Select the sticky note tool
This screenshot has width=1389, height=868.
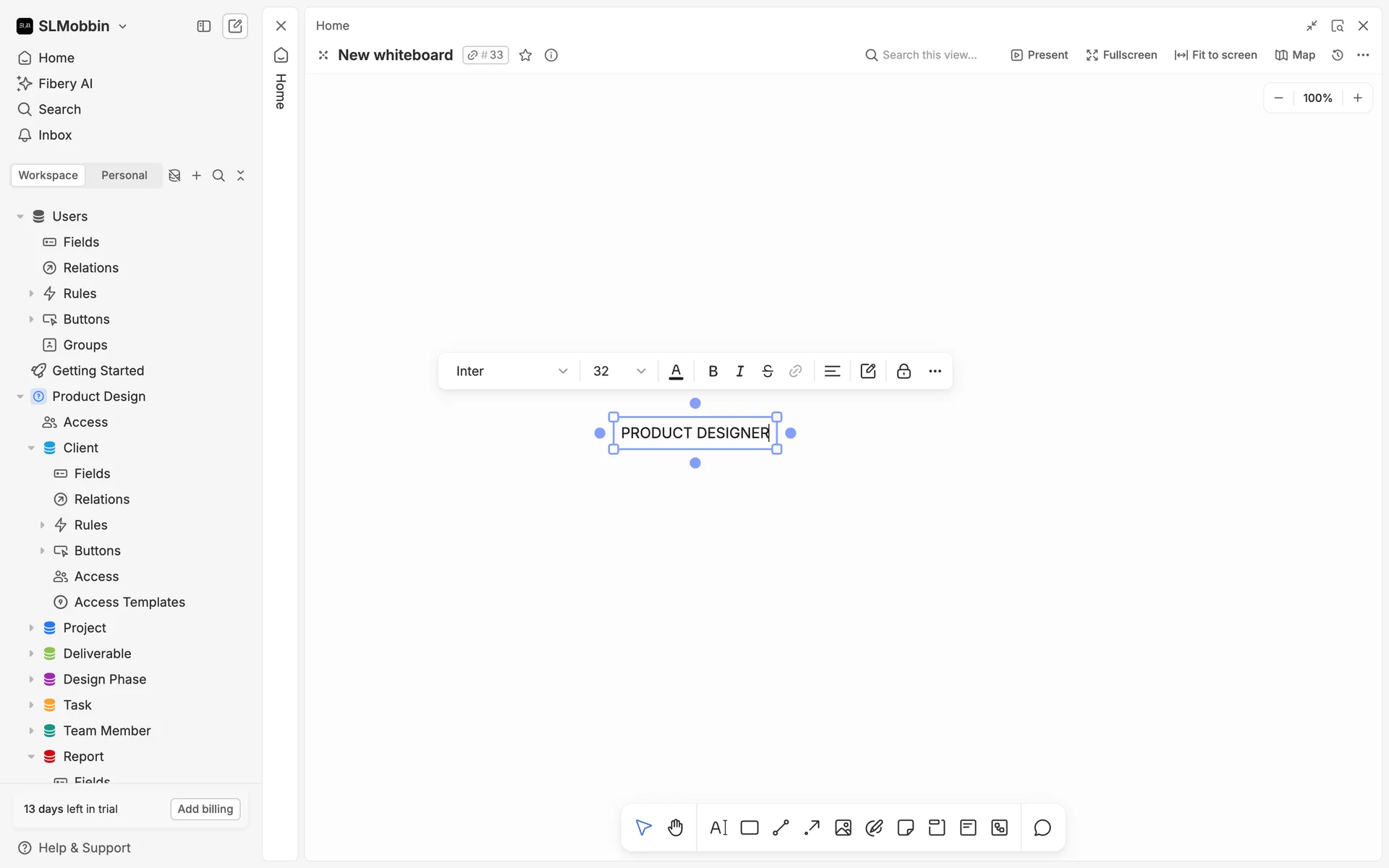[905, 827]
